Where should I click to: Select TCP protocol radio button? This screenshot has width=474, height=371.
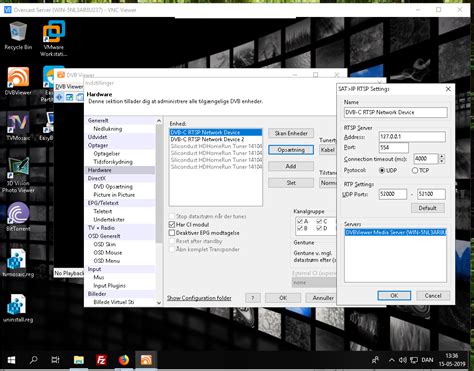[x=415, y=170]
